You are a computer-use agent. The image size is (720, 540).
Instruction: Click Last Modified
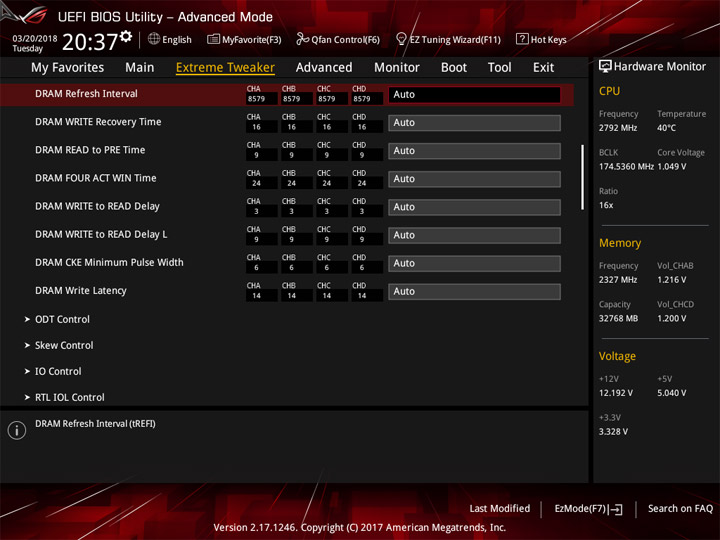(x=500, y=508)
